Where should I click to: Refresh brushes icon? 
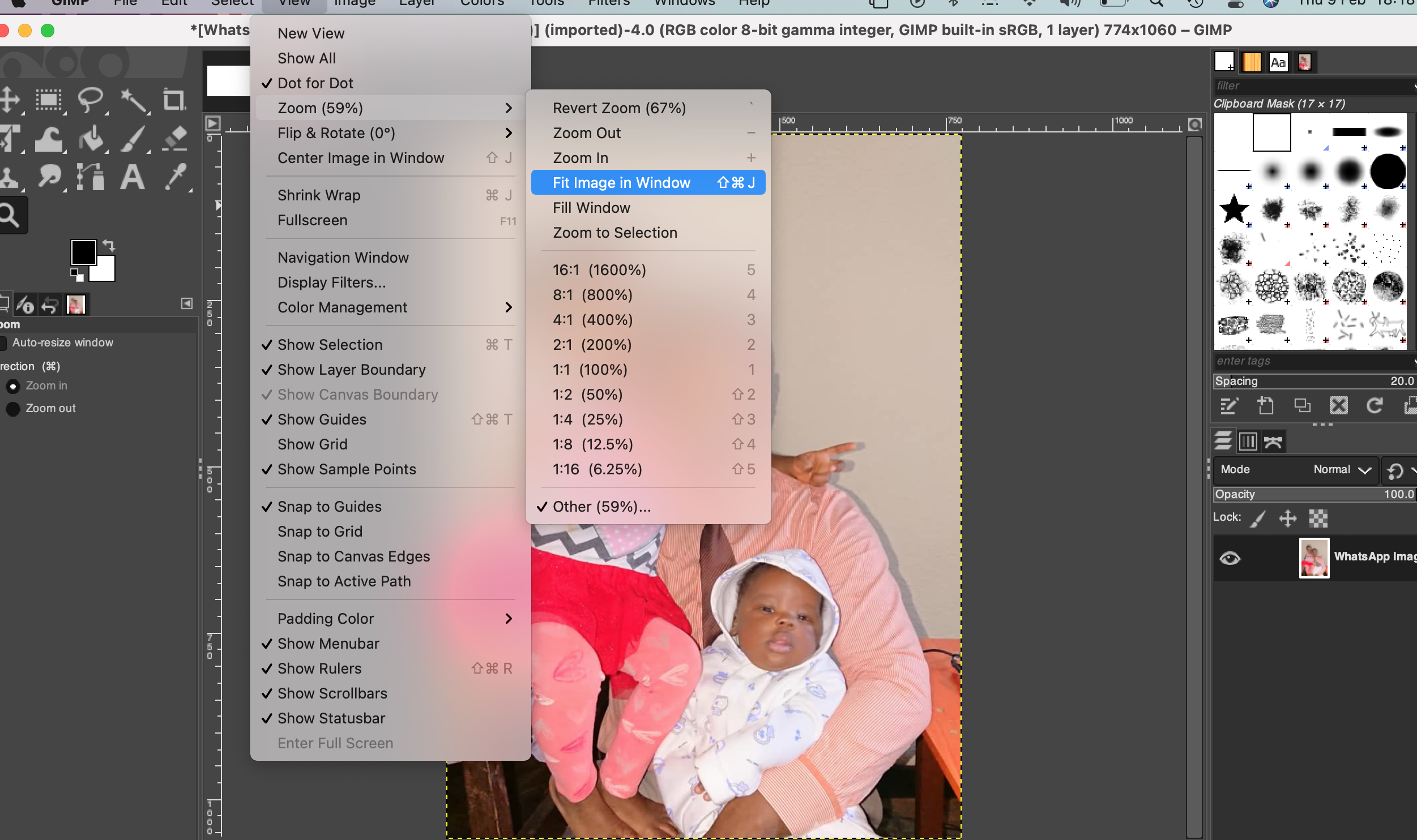1375,406
